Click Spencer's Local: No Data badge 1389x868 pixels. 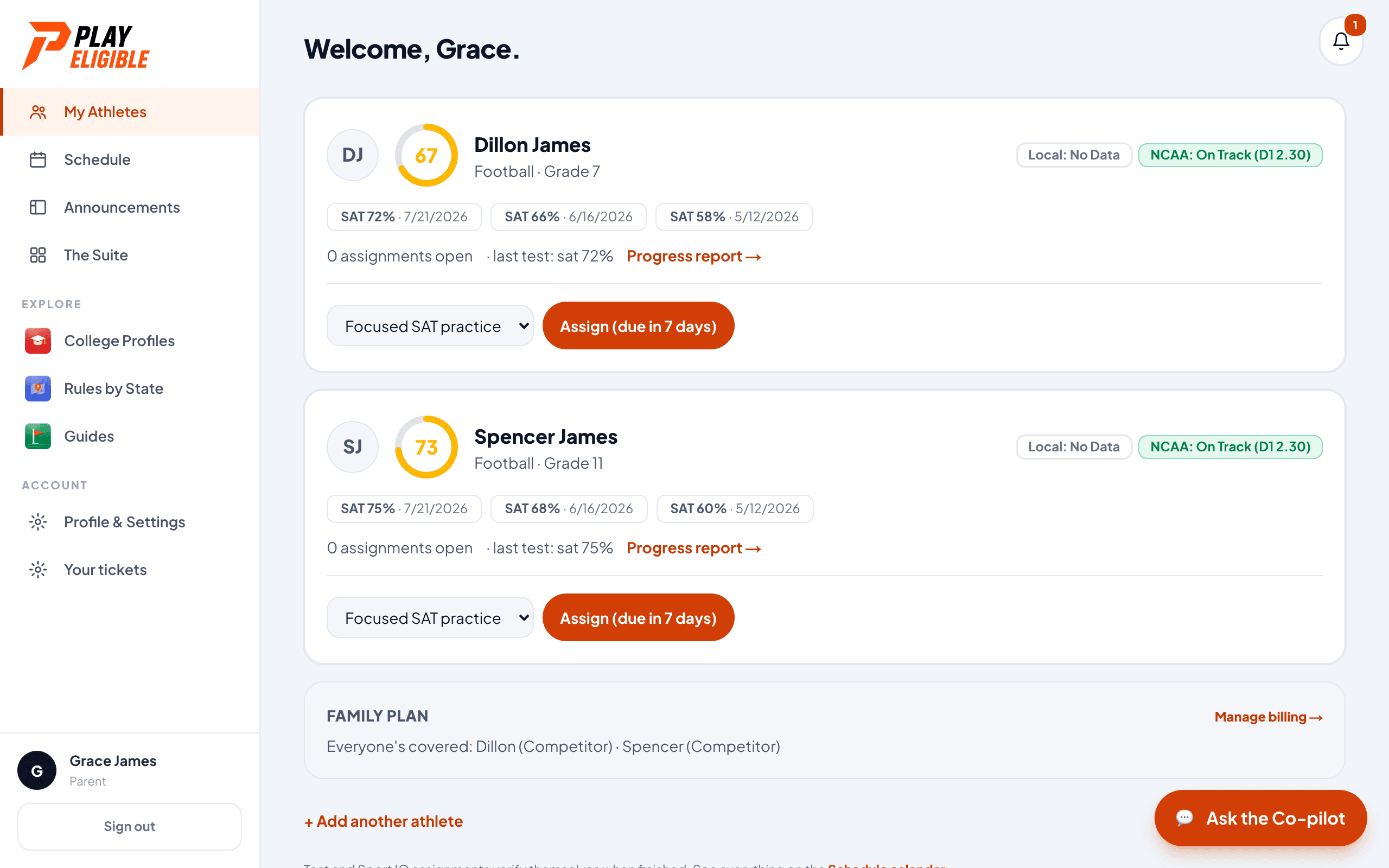(x=1074, y=446)
